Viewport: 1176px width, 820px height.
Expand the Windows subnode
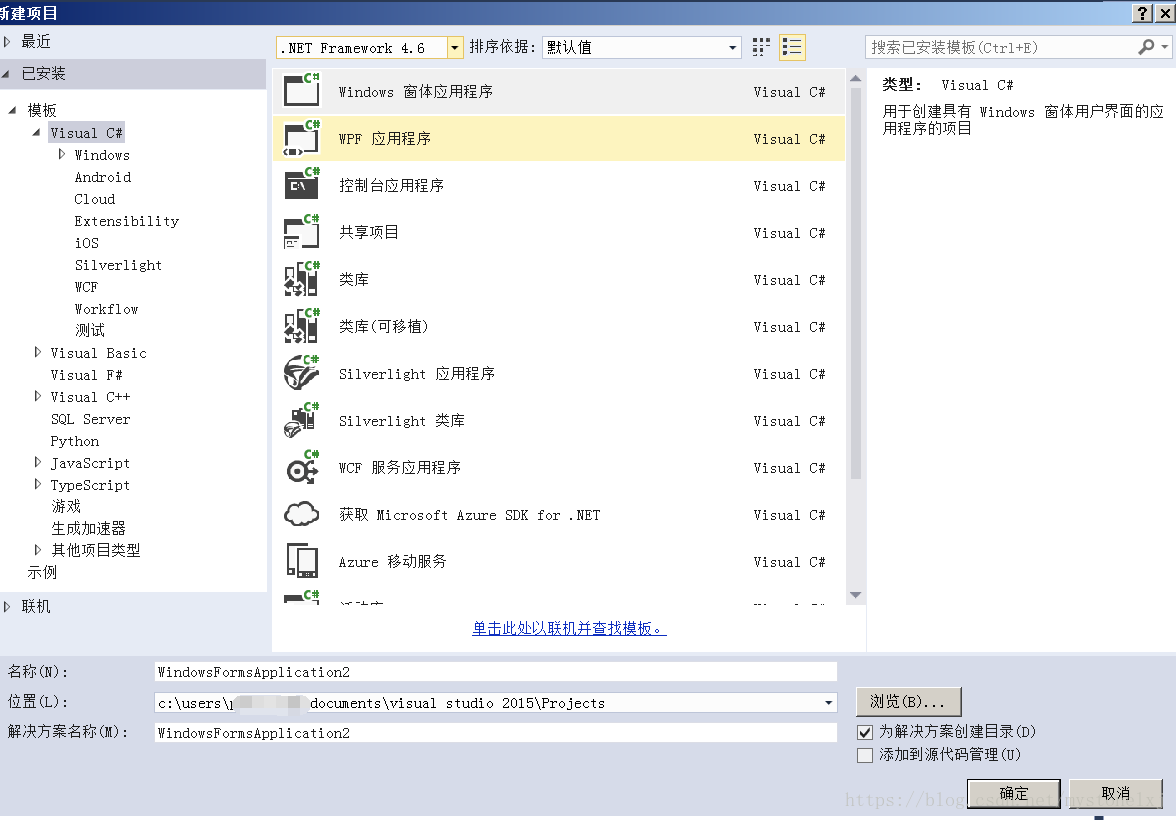62,154
